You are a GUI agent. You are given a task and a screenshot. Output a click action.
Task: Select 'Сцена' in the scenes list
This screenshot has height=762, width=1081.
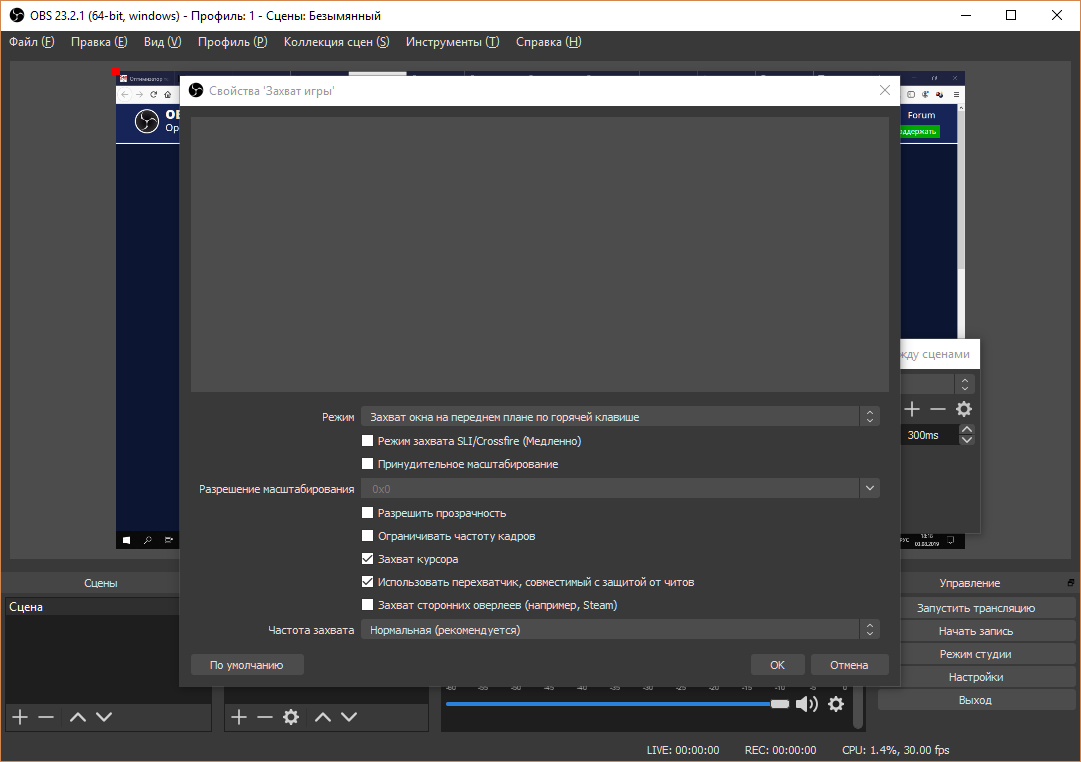(92, 607)
